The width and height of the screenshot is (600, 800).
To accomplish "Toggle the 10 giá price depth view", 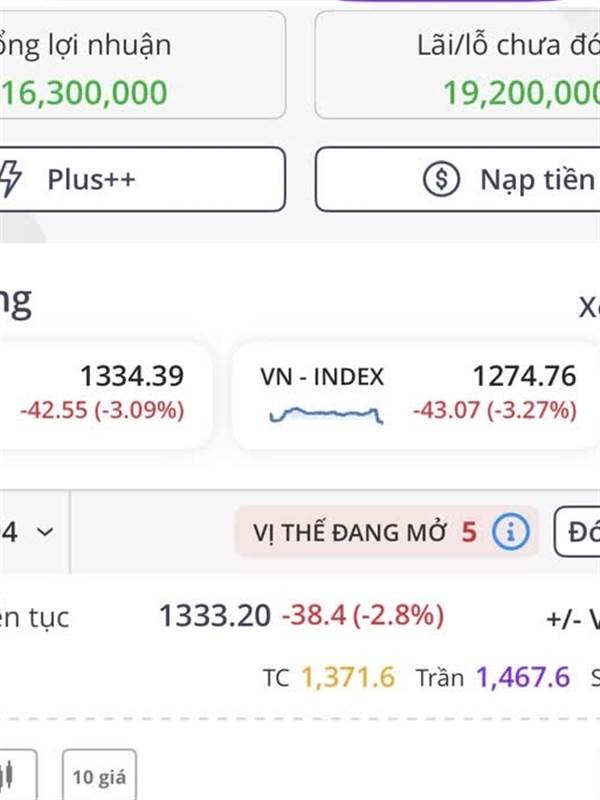I will [99, 775].
